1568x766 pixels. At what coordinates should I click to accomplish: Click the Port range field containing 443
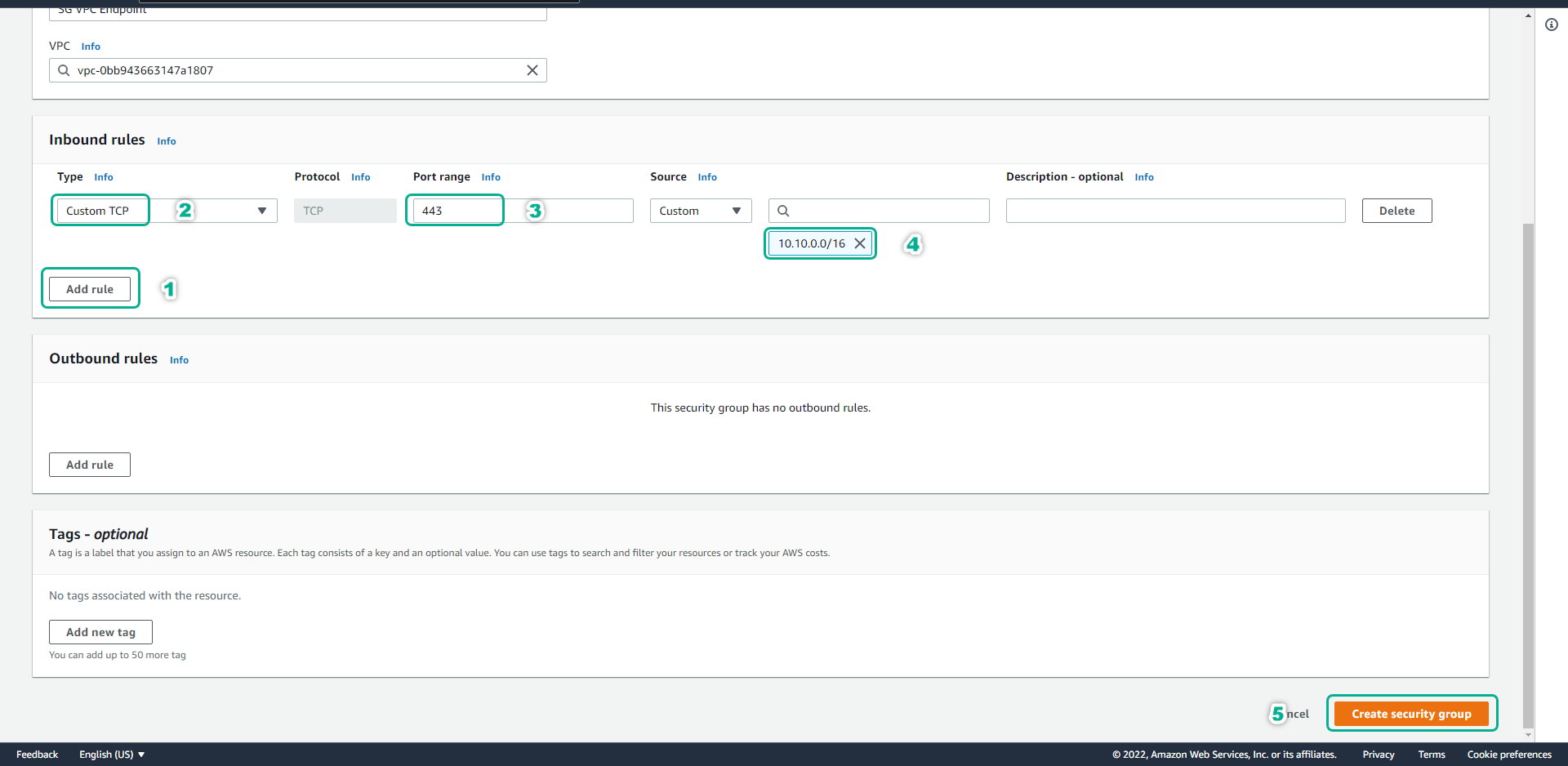523,211
